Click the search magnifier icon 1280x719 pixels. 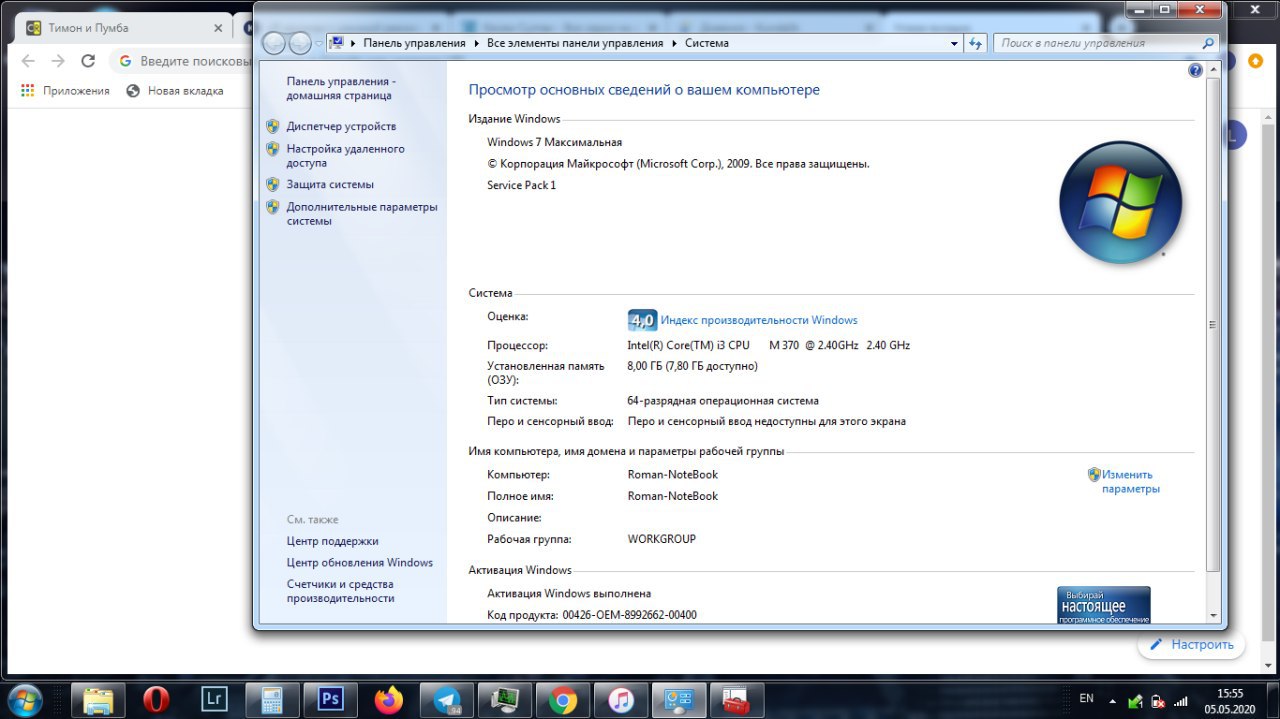(x=1208, y=43)
